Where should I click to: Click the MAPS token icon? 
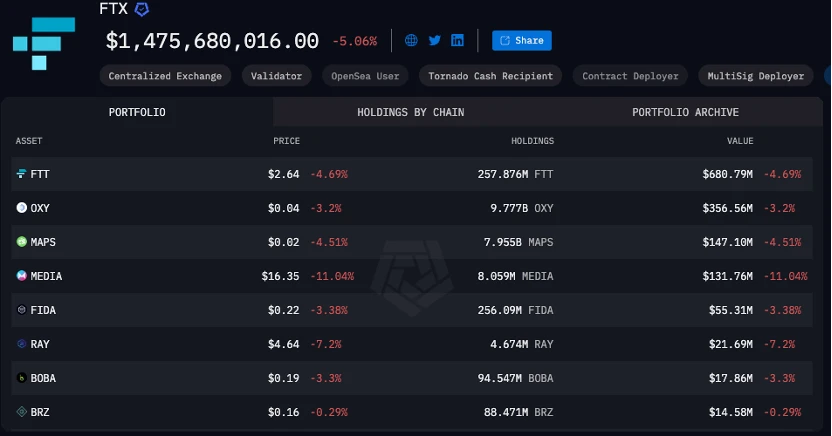click(22, 242)
